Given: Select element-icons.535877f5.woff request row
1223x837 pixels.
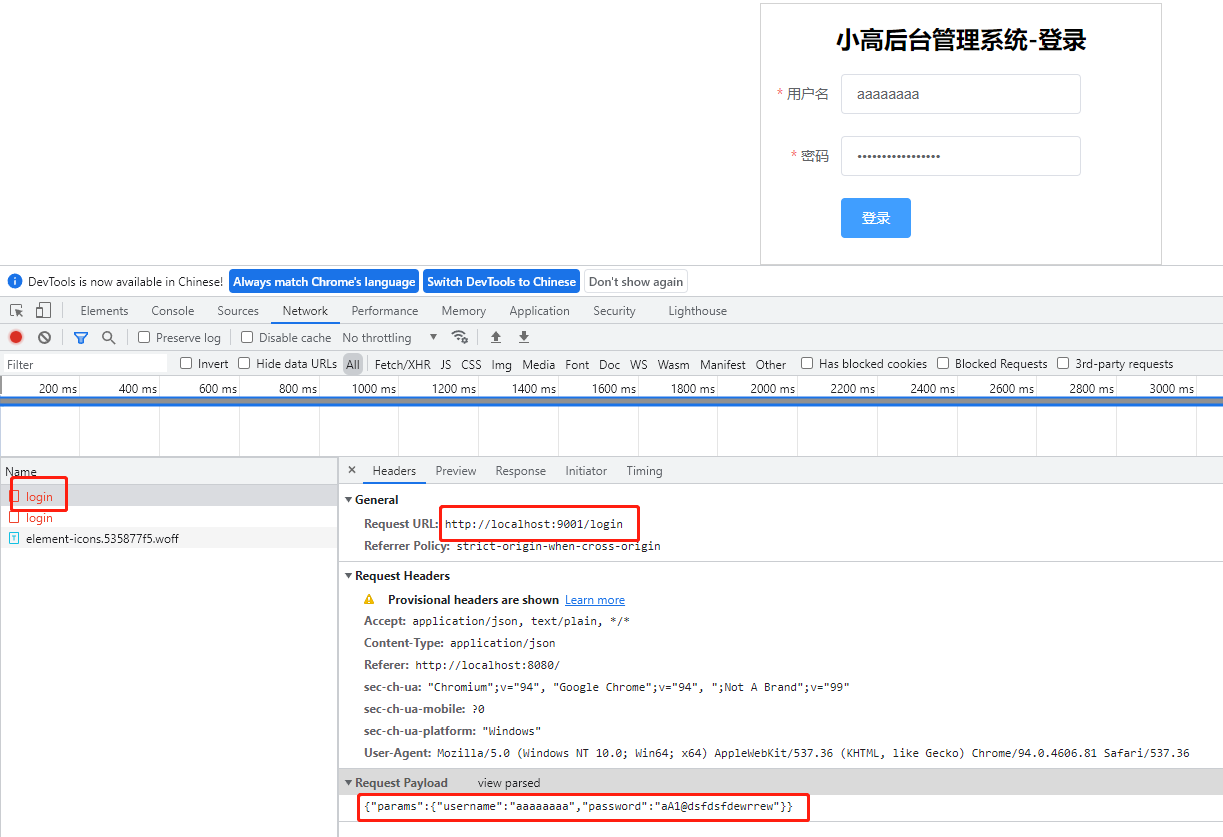Looking at the screenshot, I should [x=169, y=538].
